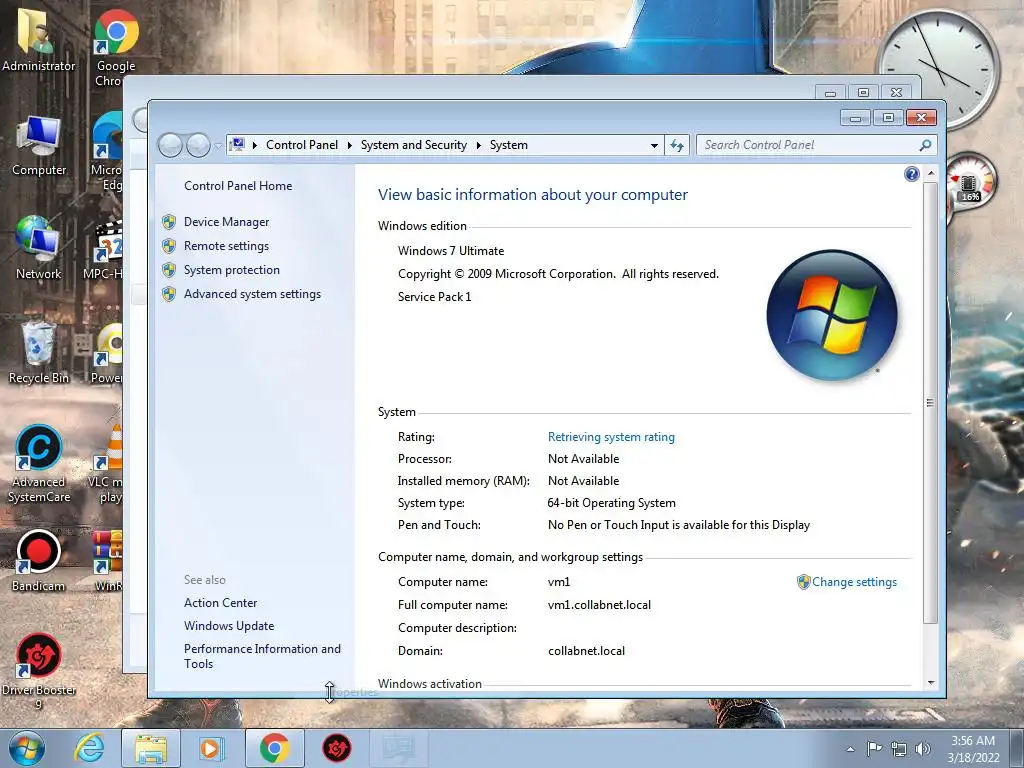Click the blue help question mark icon
The height and width of the screenshot is (768, 1024).
coord(912,174)
